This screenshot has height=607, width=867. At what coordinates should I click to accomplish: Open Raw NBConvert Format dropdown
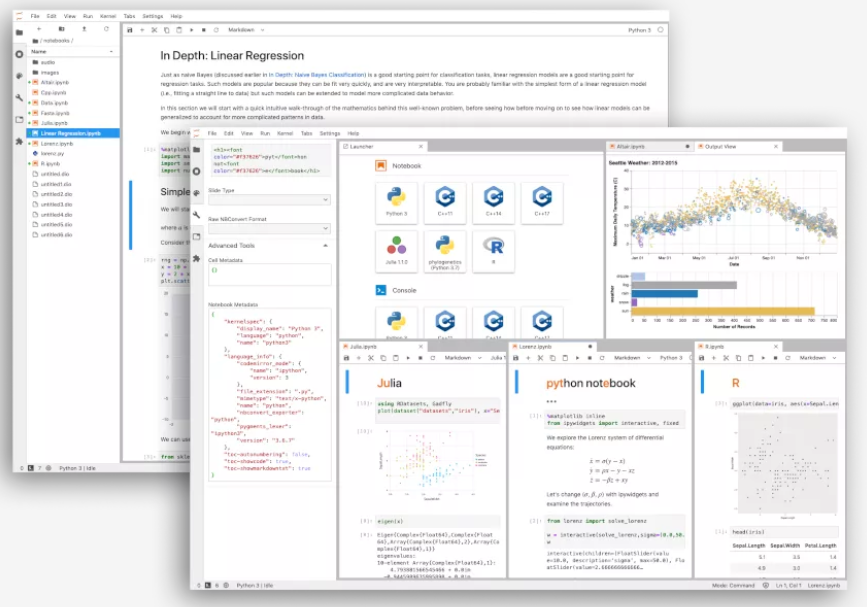click(x=269, y=228)
